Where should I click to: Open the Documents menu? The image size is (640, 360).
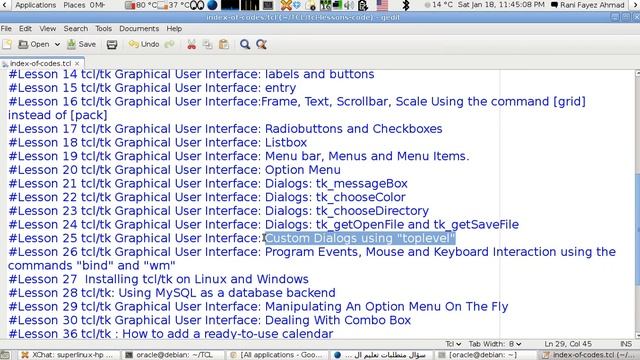coord(139,29)
